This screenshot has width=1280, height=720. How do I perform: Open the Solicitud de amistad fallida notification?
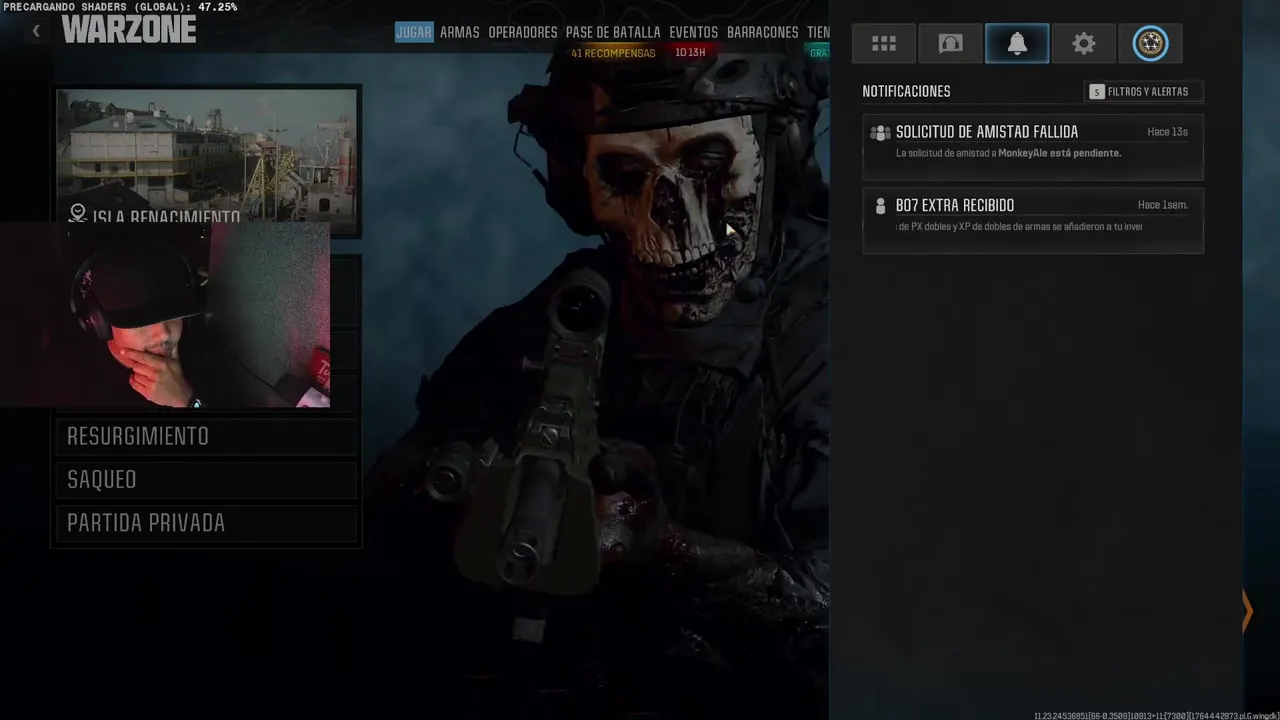click(1033, 147)
